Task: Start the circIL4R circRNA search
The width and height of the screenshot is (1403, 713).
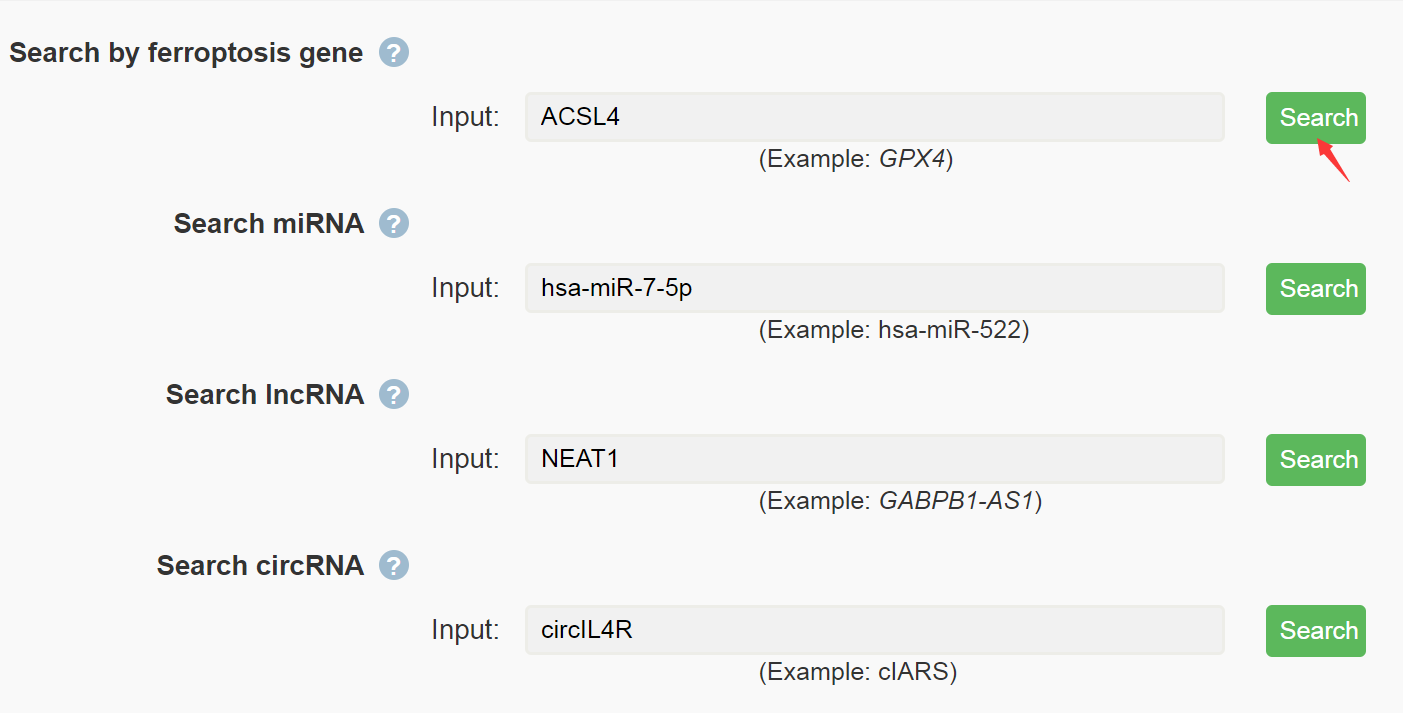Action: click(x=1315, y=631)
